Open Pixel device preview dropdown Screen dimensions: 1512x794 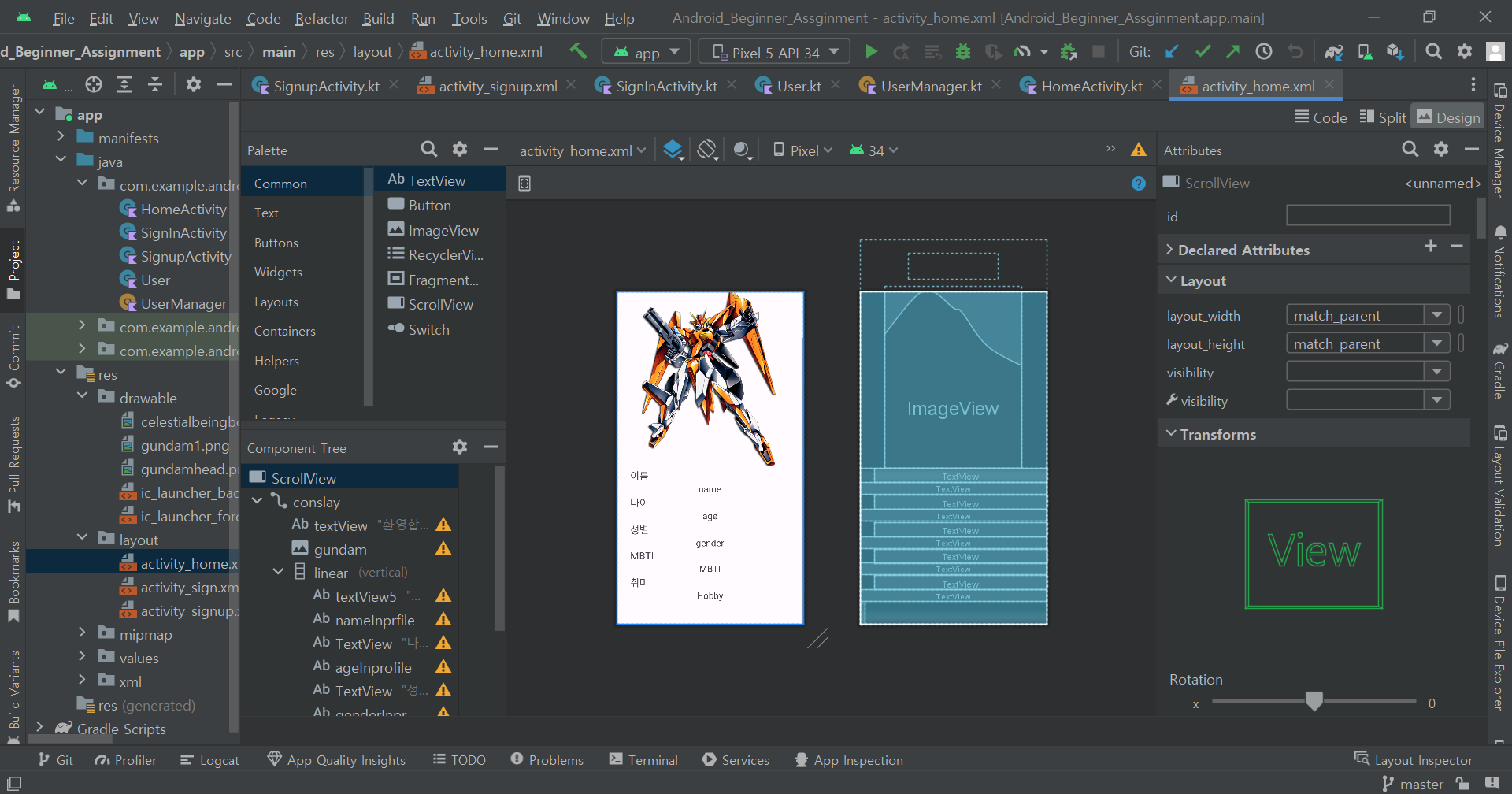coord(802,150)
